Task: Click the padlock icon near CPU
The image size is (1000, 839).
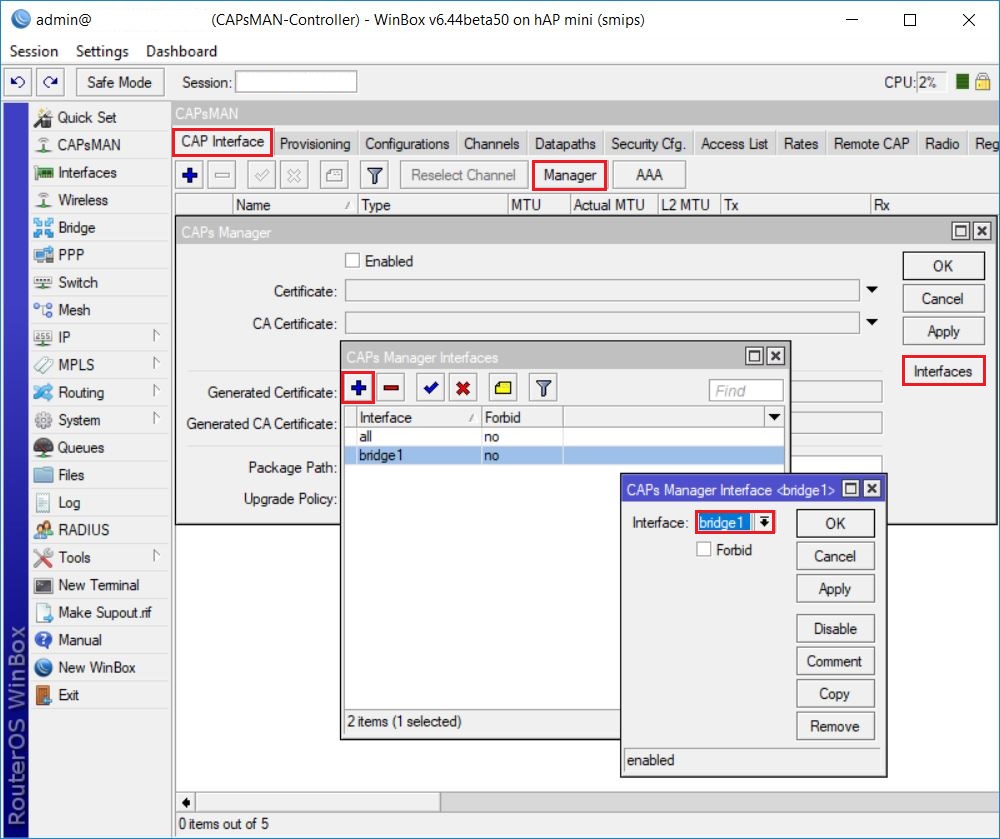Action: [x=983, y=82]
